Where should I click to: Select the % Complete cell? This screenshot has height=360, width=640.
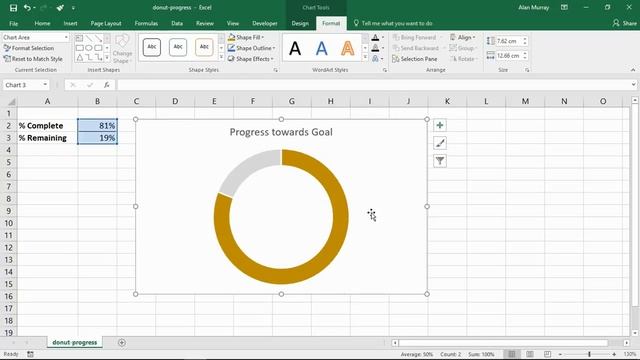click(x=47, y=126)
